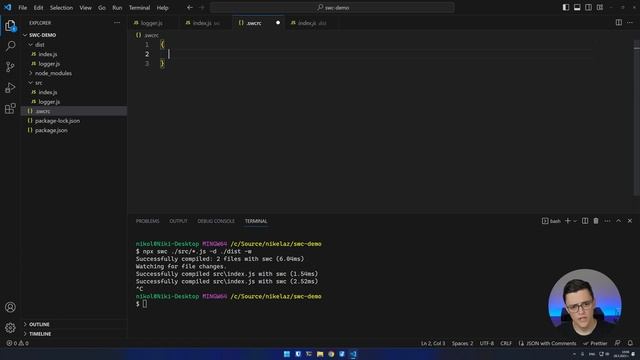Toggle the bottom panel layout icon
Viewport: 640px width, 360px height.
(x=577, y=7)
